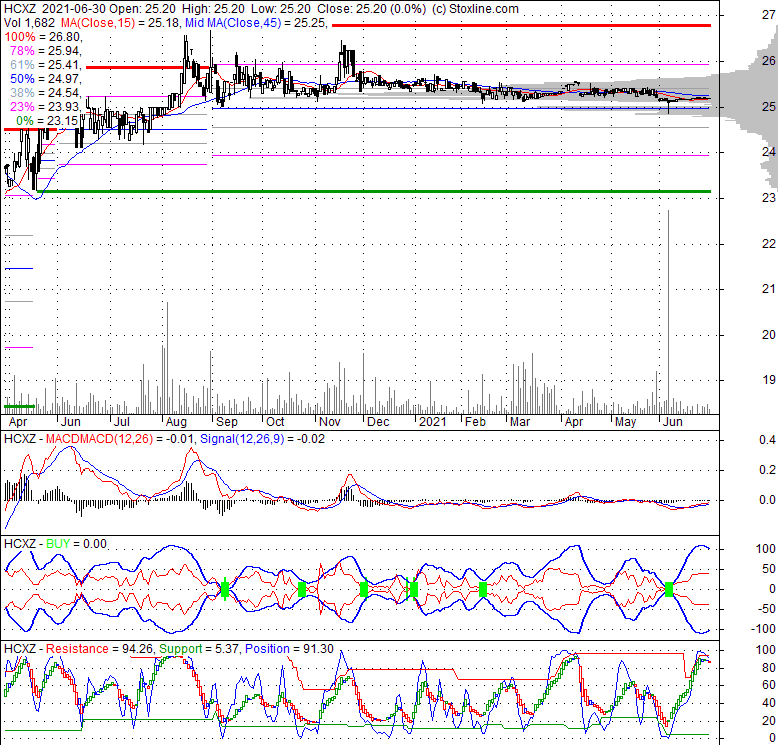The image size is (780, 745).
Task: Click the '0% = 23.15' Fibonacci level
Action: tap(47, 120)
